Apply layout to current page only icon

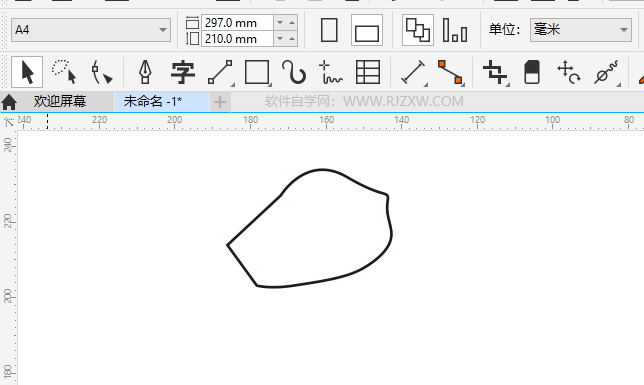(455, 30)
